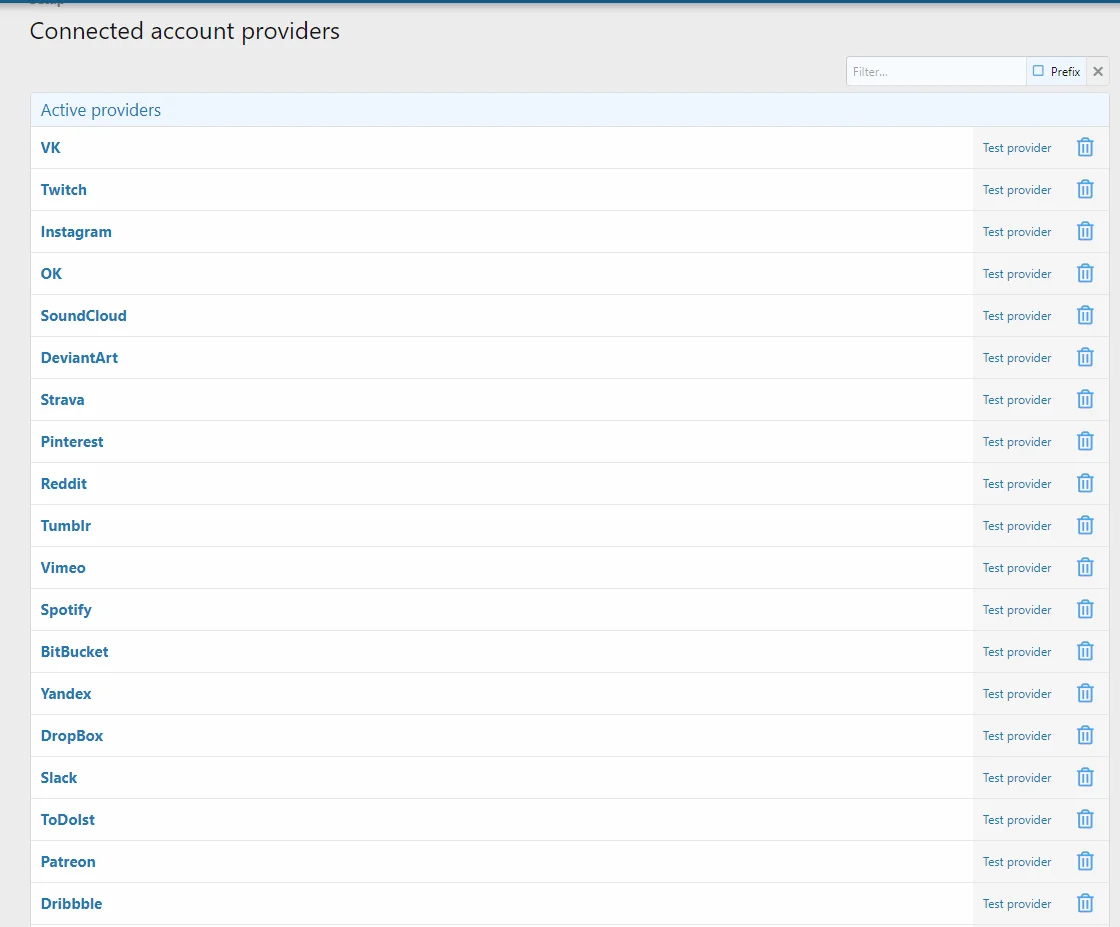Run Test provider for Slack
Viewport: 1120px width, 927px height.
click(1016, 778)
